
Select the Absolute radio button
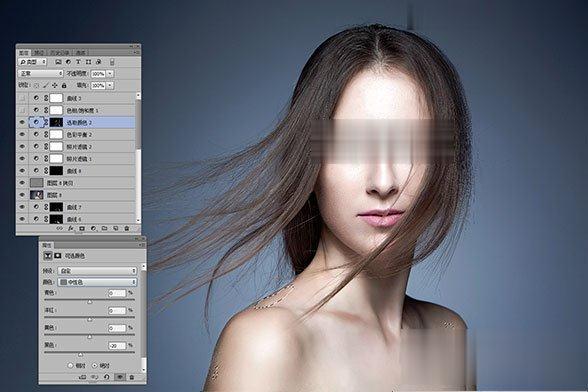[x=94, y=365]
